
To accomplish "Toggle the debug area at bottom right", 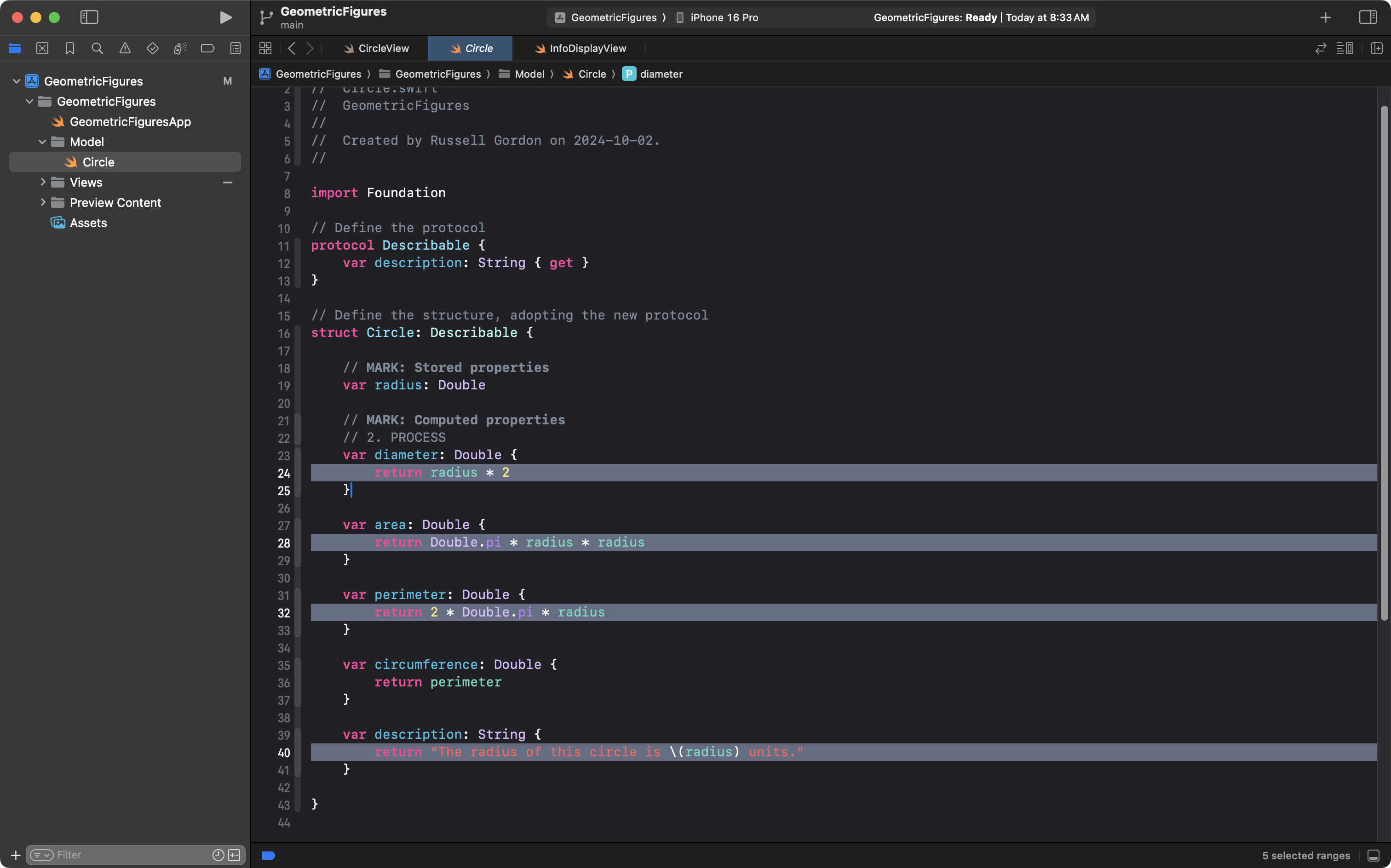I will 1373,856.
